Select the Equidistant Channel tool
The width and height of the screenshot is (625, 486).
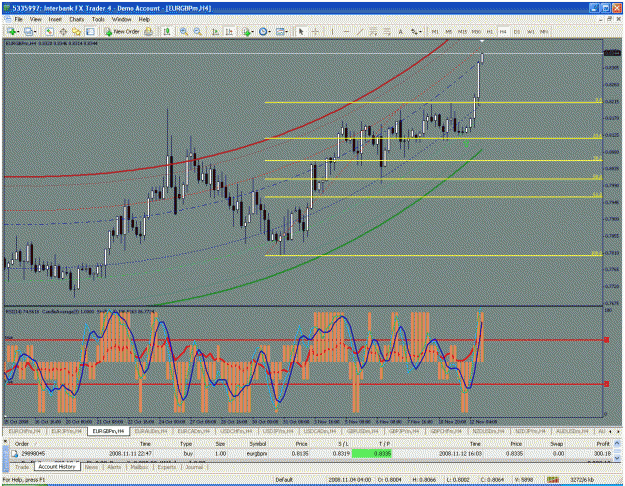373,31
